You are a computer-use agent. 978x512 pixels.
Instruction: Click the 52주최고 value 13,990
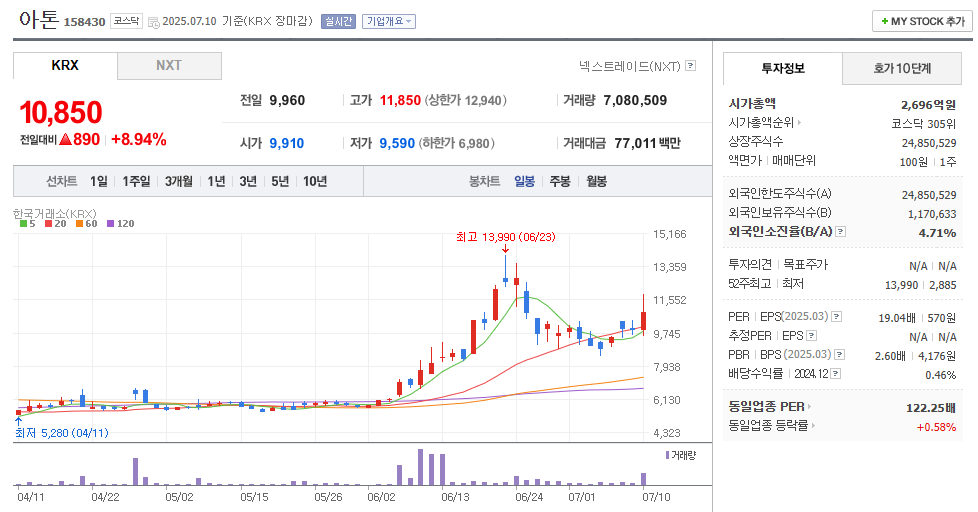pyautogui.click(x=901, y=285)
